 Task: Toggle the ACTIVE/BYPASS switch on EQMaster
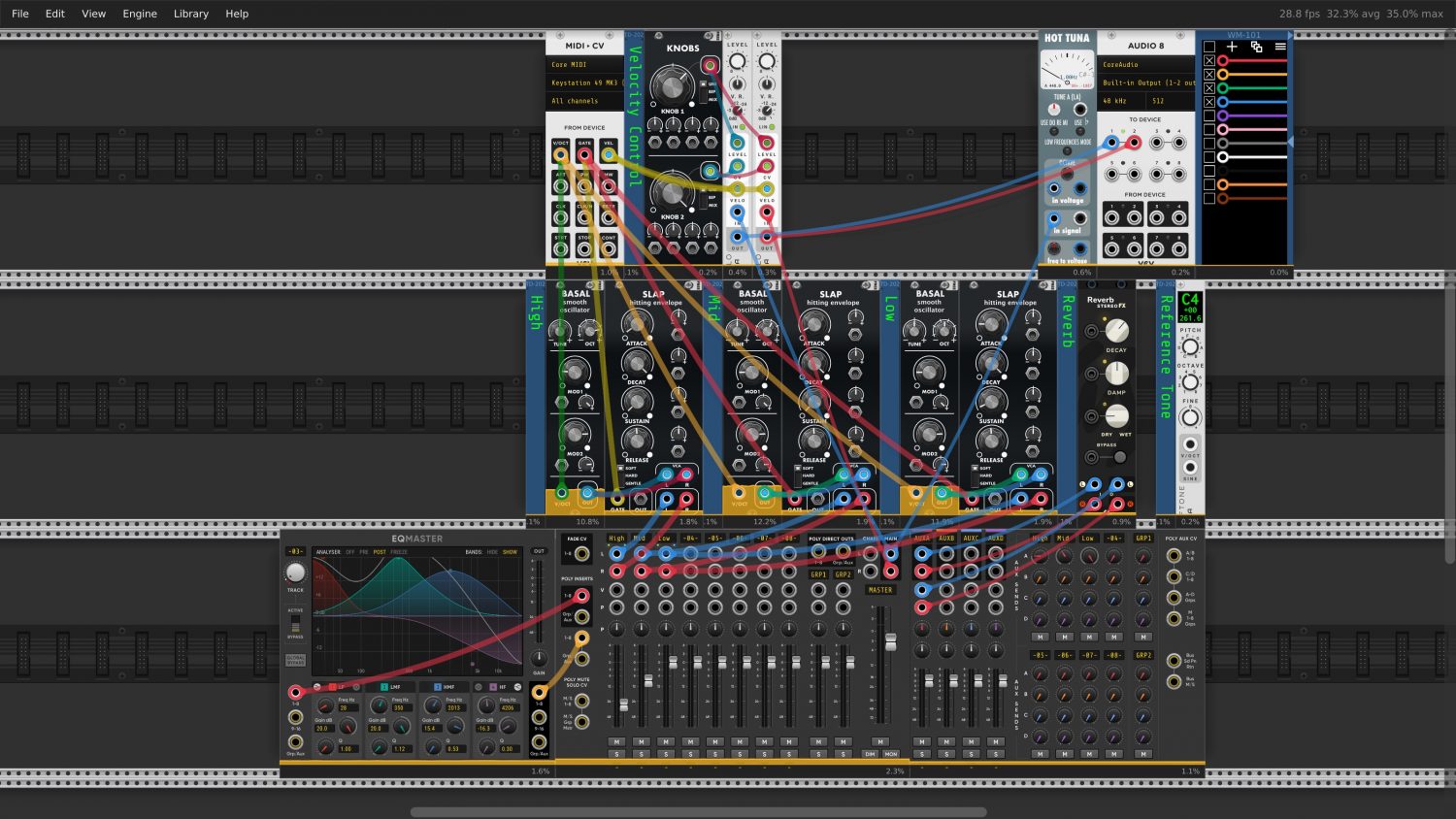point(295,623)
